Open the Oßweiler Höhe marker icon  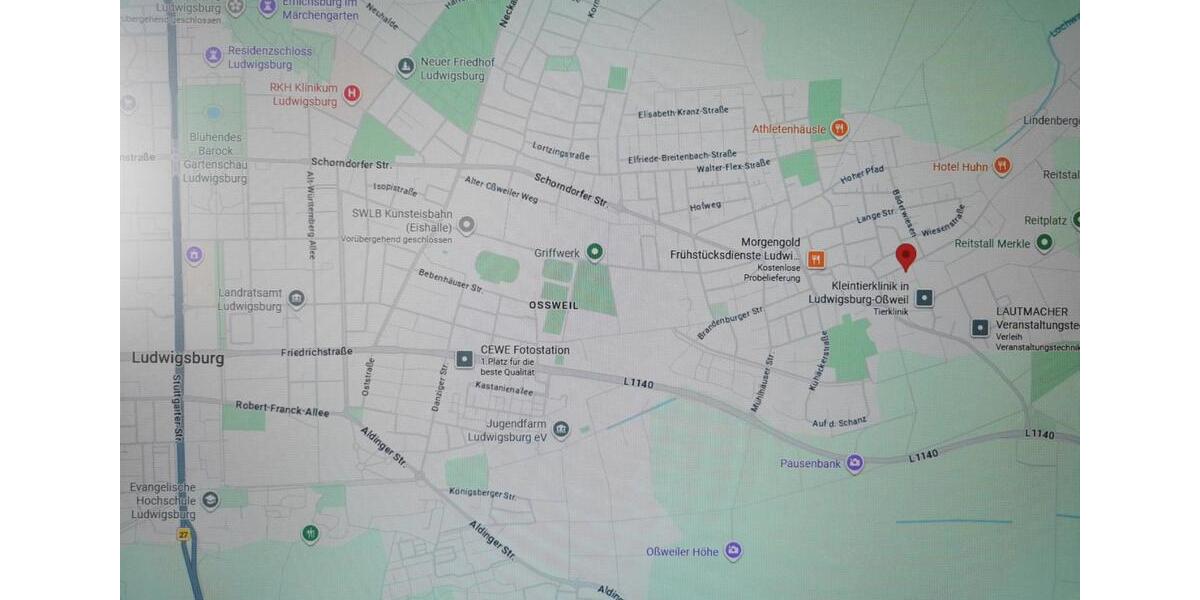[x=733, y=551]
